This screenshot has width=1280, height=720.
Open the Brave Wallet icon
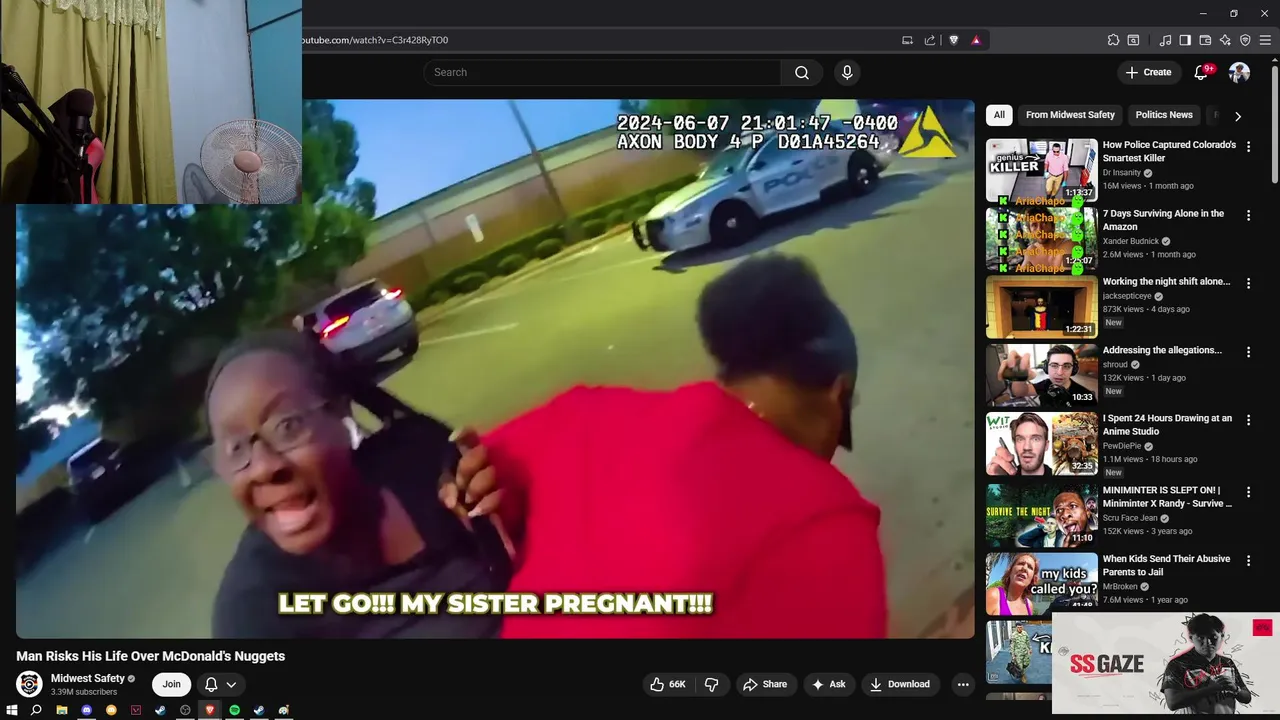[x=1205, y=40]
